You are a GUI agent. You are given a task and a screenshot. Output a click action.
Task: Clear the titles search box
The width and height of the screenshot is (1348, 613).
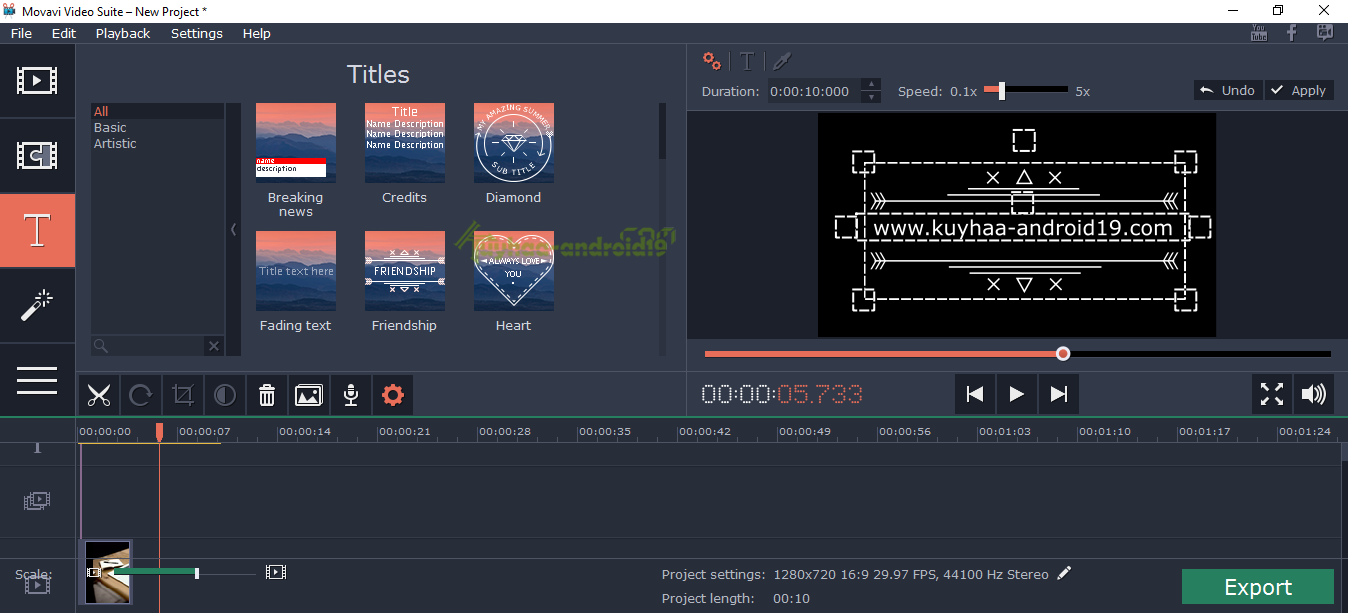[x=213, y=345]
